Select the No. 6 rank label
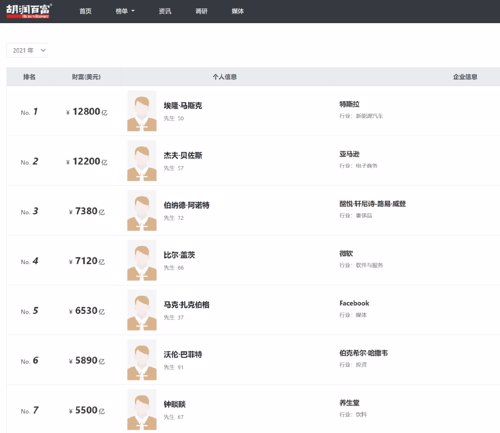 click(29, 360)
